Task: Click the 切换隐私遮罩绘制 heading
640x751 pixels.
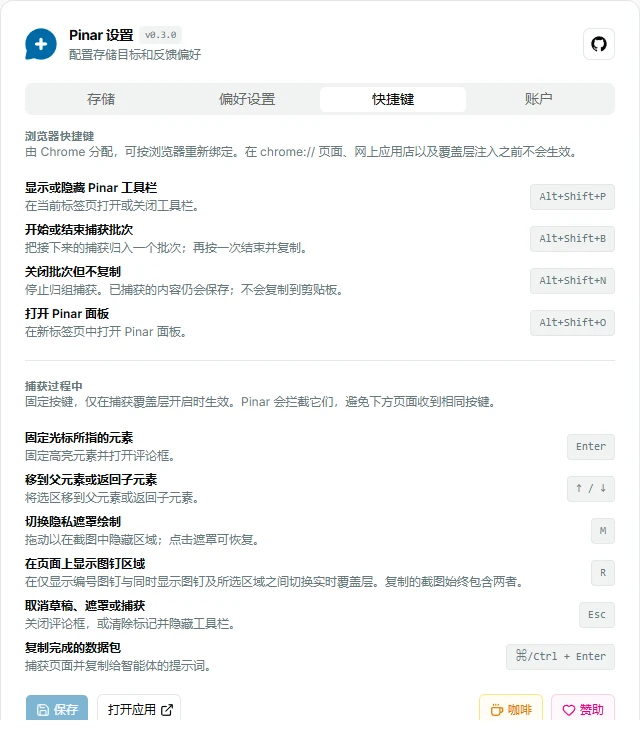Action: click(73, 522)
